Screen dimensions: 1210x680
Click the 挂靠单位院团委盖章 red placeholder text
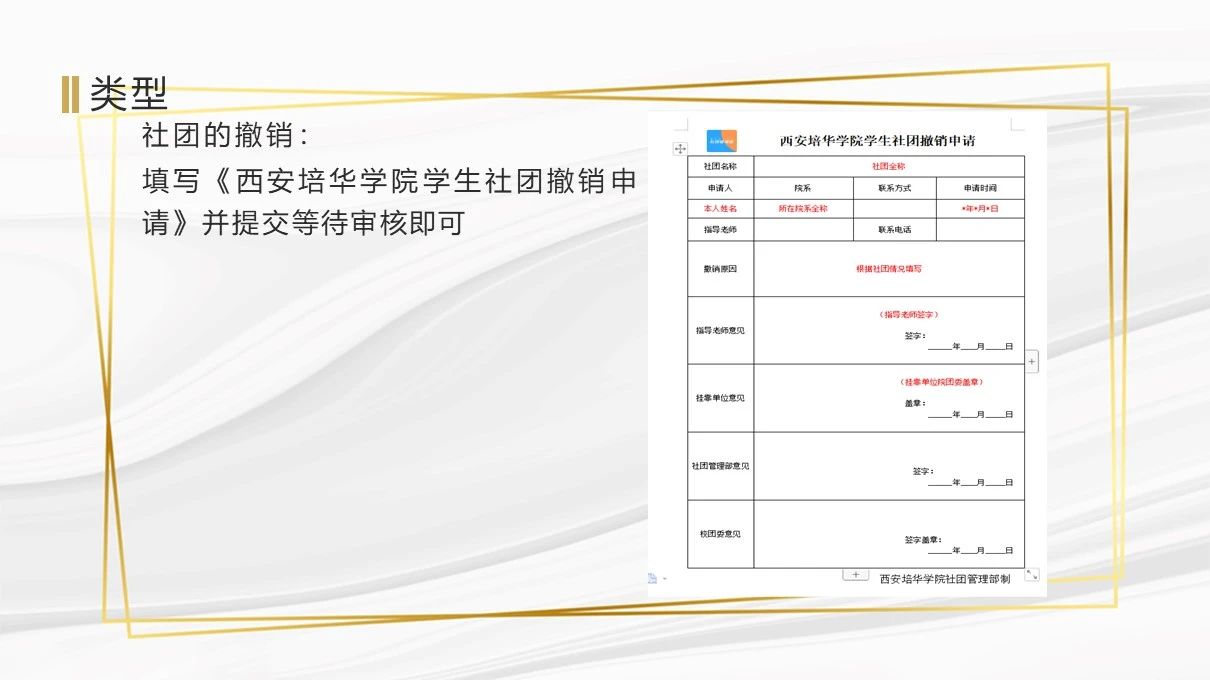[x=948, y=382]
